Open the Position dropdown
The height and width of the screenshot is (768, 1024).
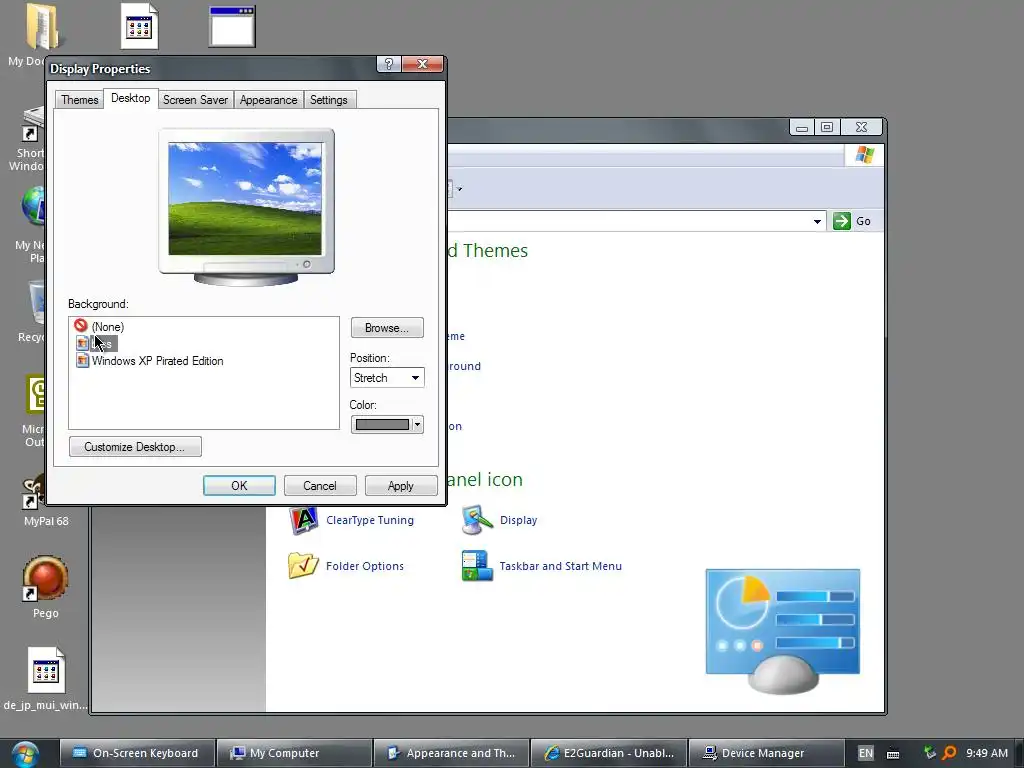pyautogui.click(x=387, y=377)
